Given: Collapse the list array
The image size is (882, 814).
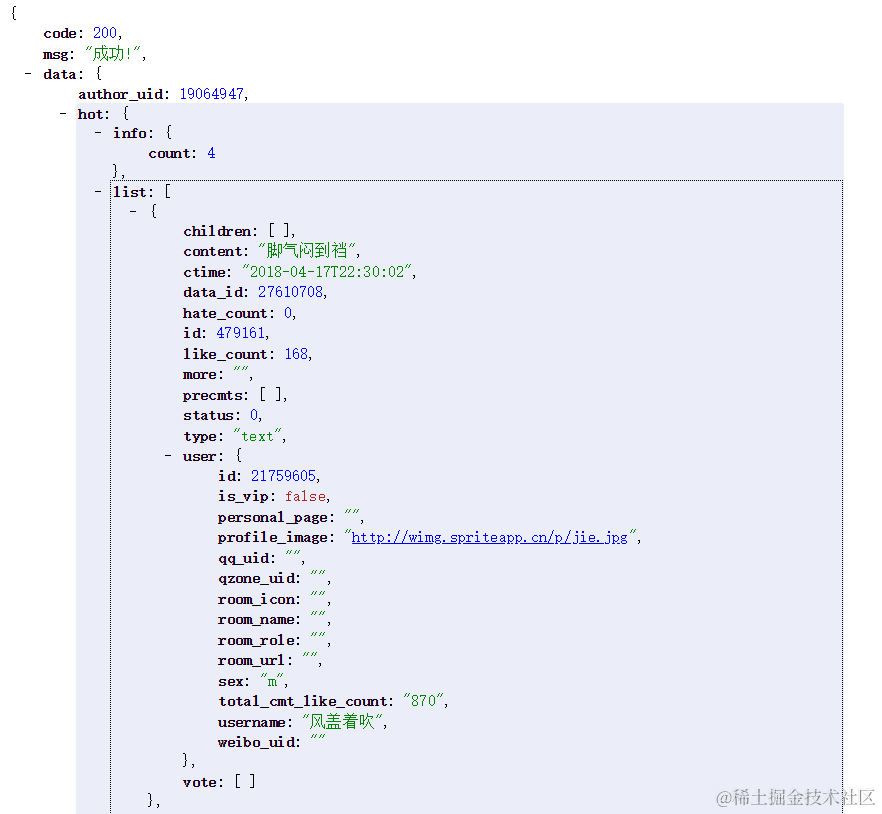Looking at the screenshot, I should [98, 192].
